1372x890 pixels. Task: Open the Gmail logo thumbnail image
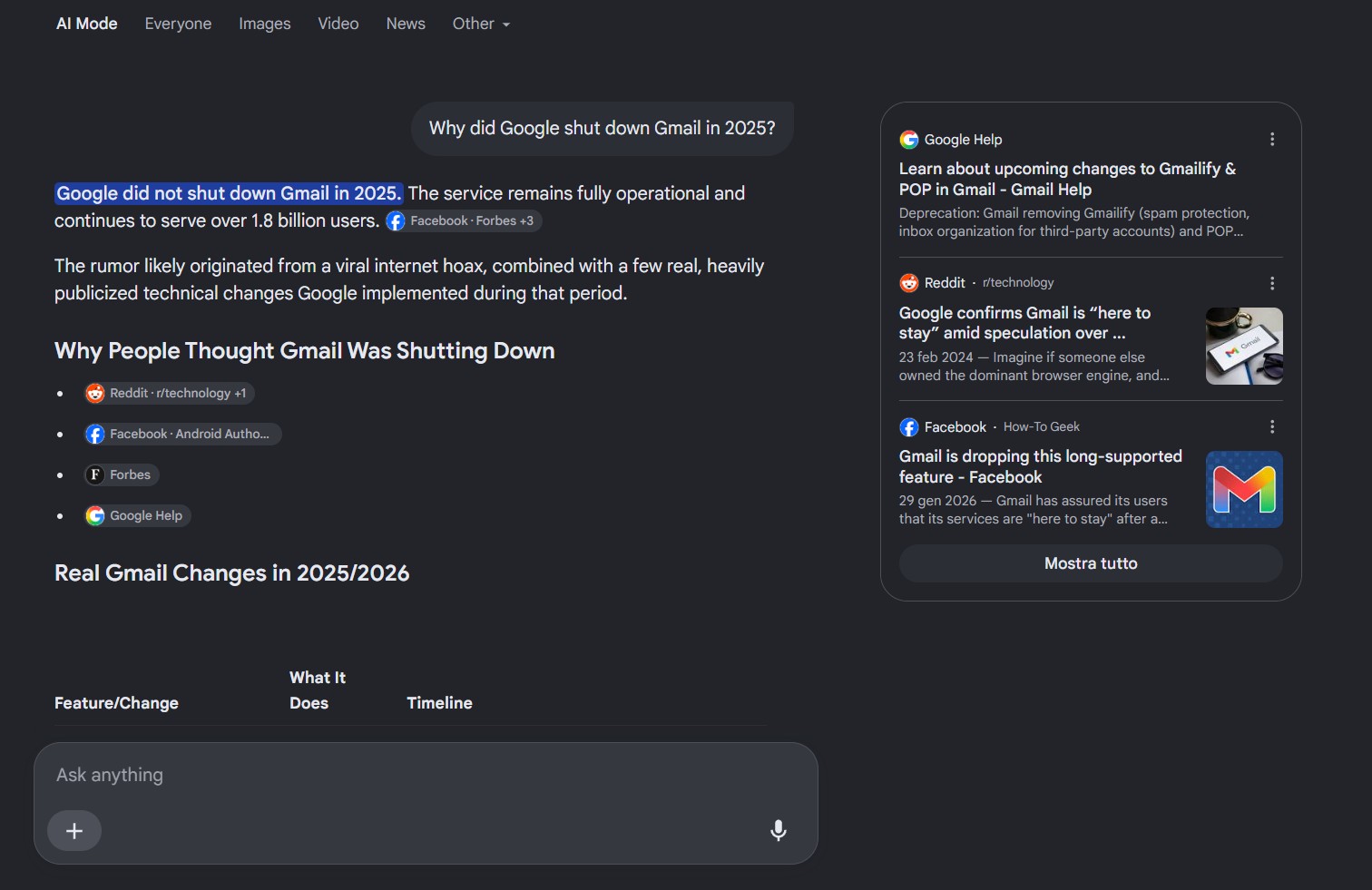pos(1244,489)
